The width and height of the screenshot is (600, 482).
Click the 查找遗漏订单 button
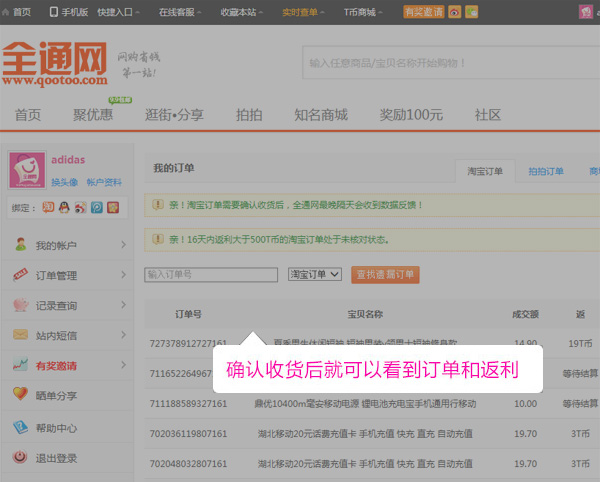coord(384,274)
